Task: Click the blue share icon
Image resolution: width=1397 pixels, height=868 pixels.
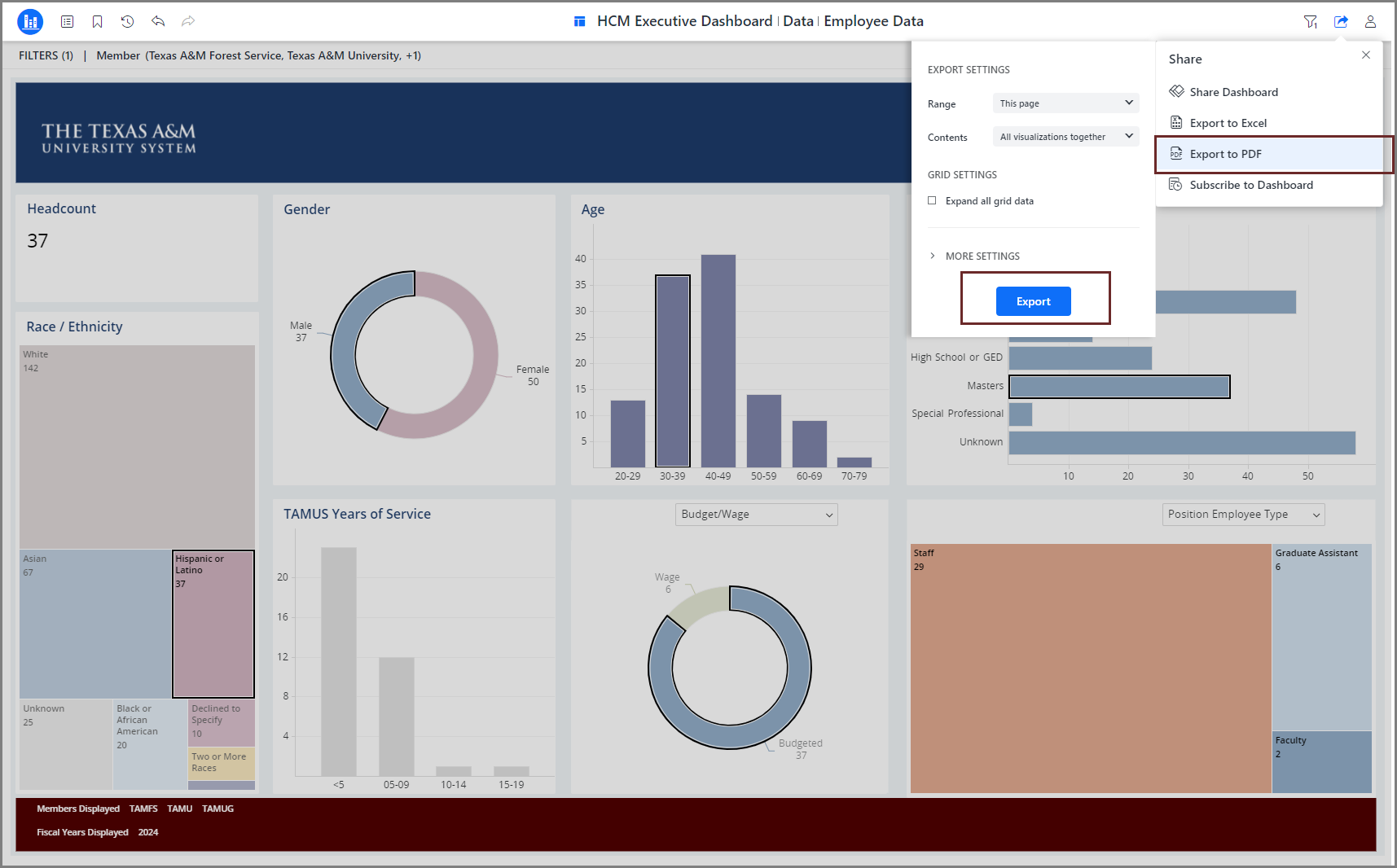Action: point(1341,22)
